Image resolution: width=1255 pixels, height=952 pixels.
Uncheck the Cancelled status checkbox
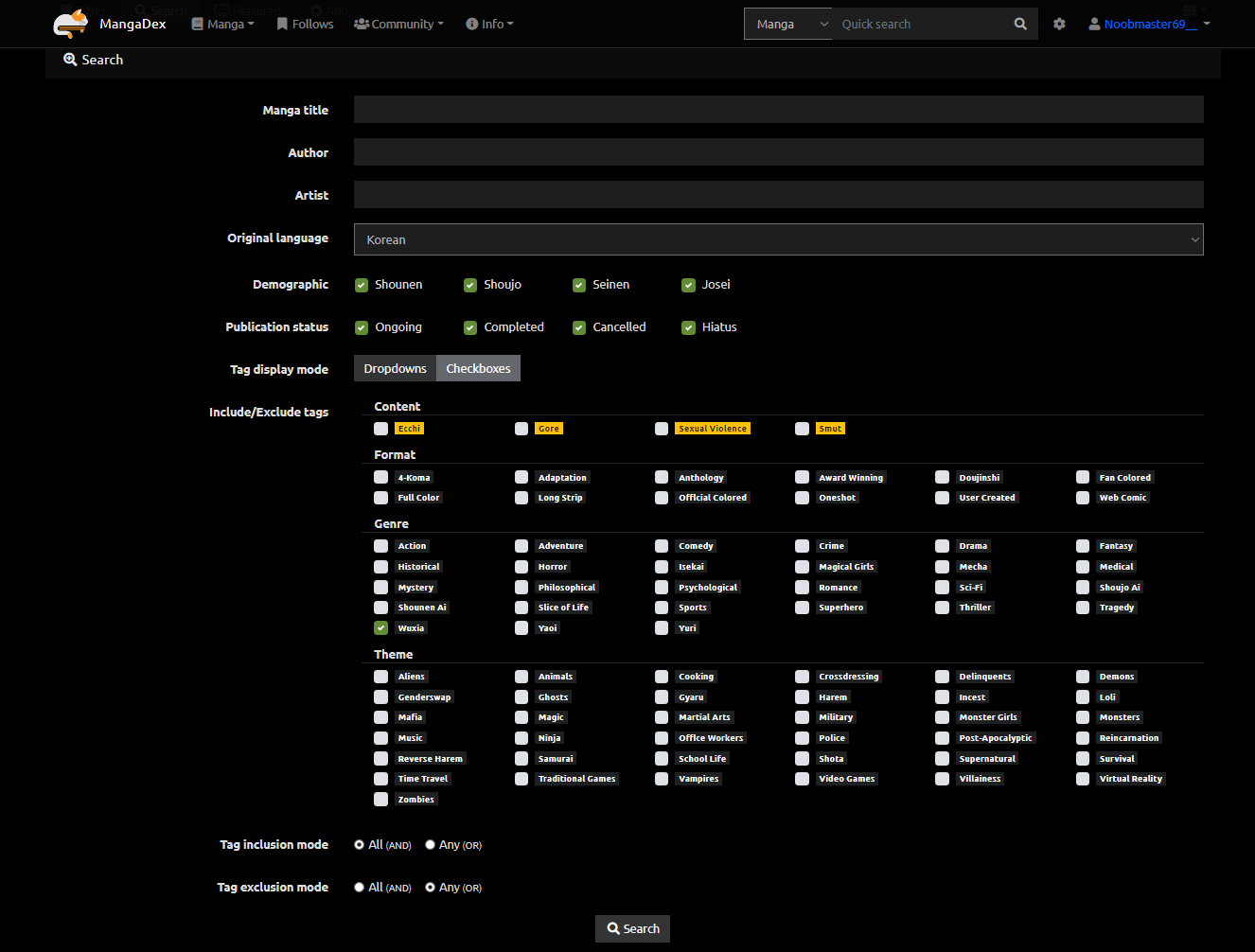[x=579, y=327]
